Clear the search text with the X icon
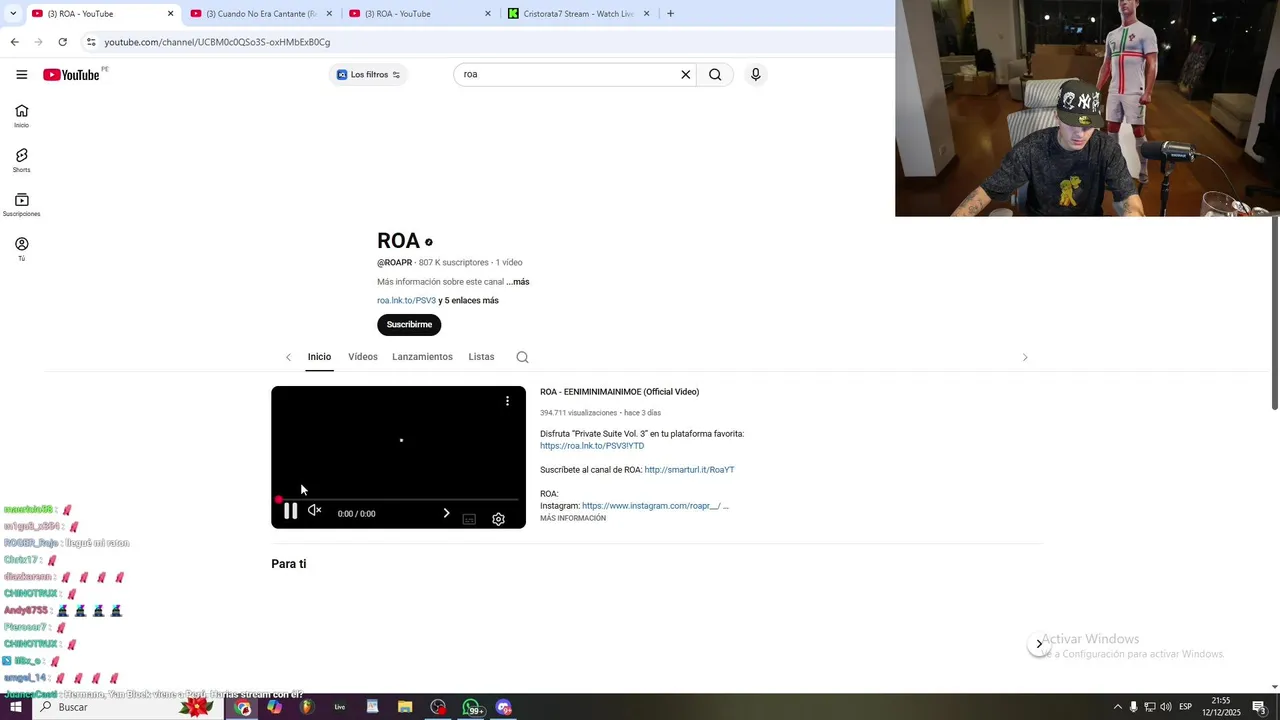Viewport: 1280px width, 720px height. [x=686, y=74]
